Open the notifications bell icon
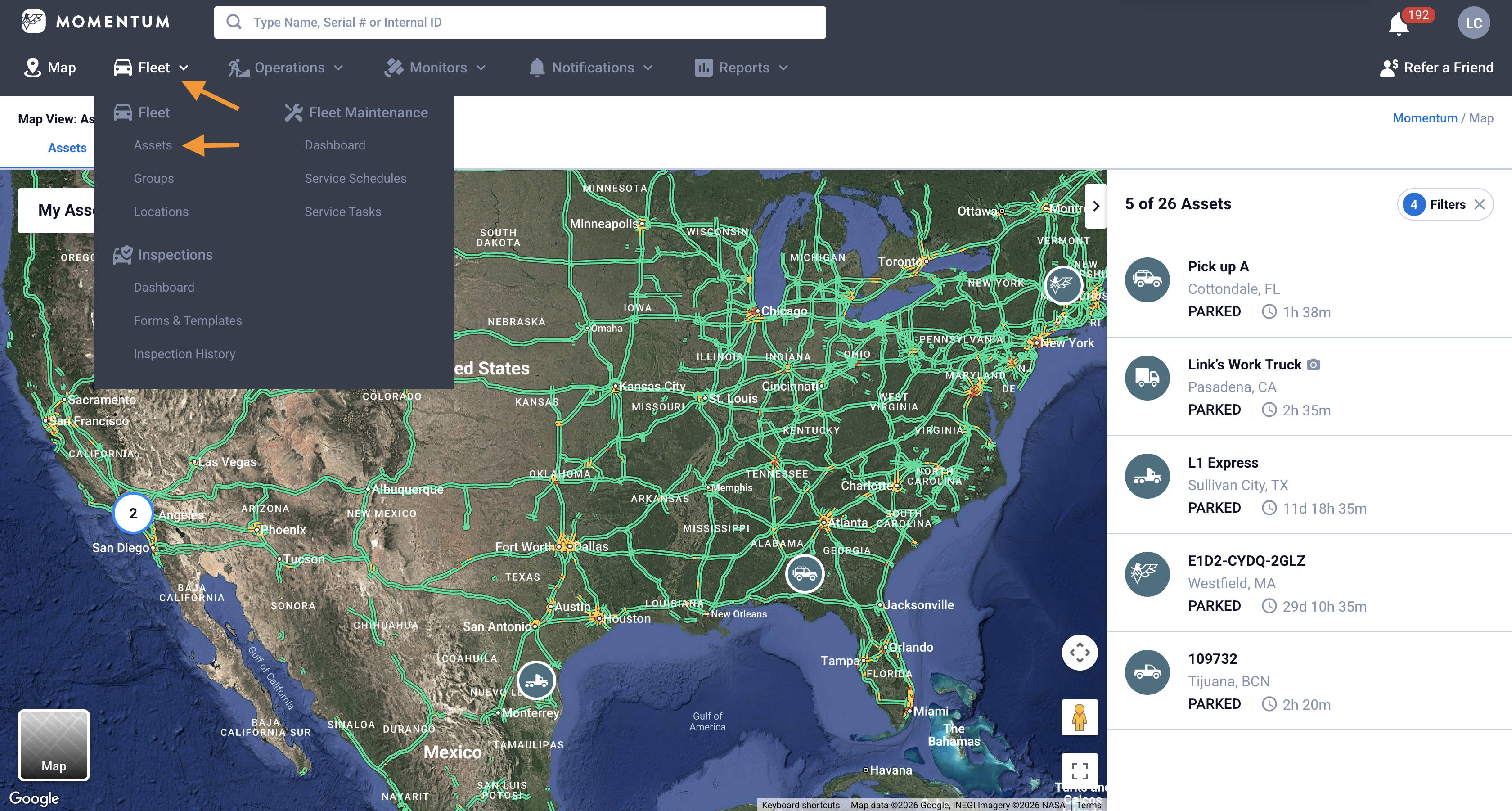The height and width of the screenshot is (811, 1512). click(x=1398, y=24)
